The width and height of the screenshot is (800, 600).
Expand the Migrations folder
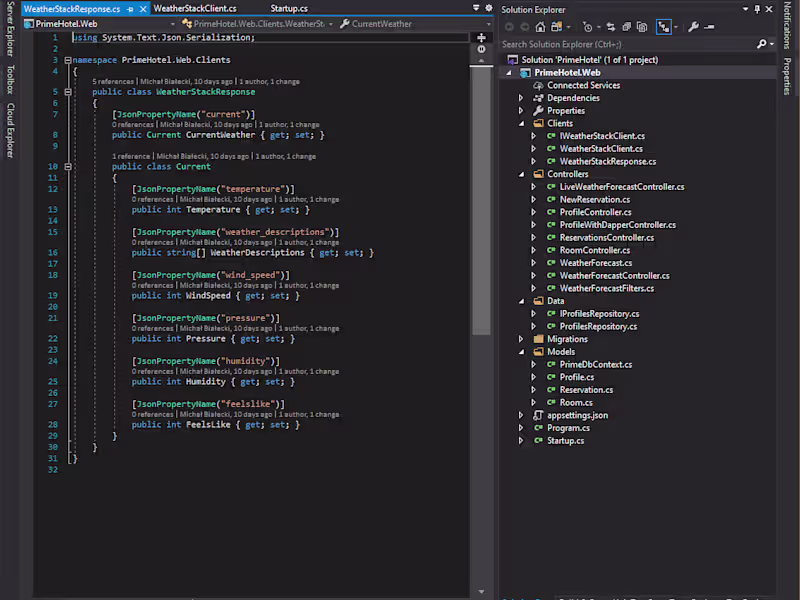pyautogui.click(x=520, y=339)
